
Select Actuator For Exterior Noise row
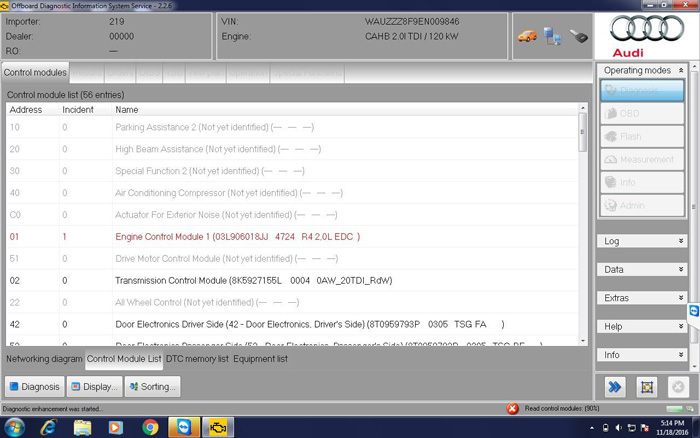tap(292, 215)
